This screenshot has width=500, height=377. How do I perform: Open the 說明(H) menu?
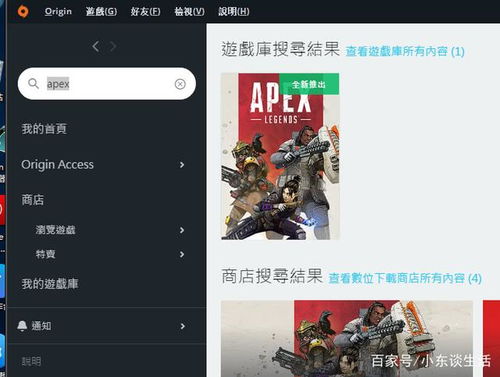233,11
